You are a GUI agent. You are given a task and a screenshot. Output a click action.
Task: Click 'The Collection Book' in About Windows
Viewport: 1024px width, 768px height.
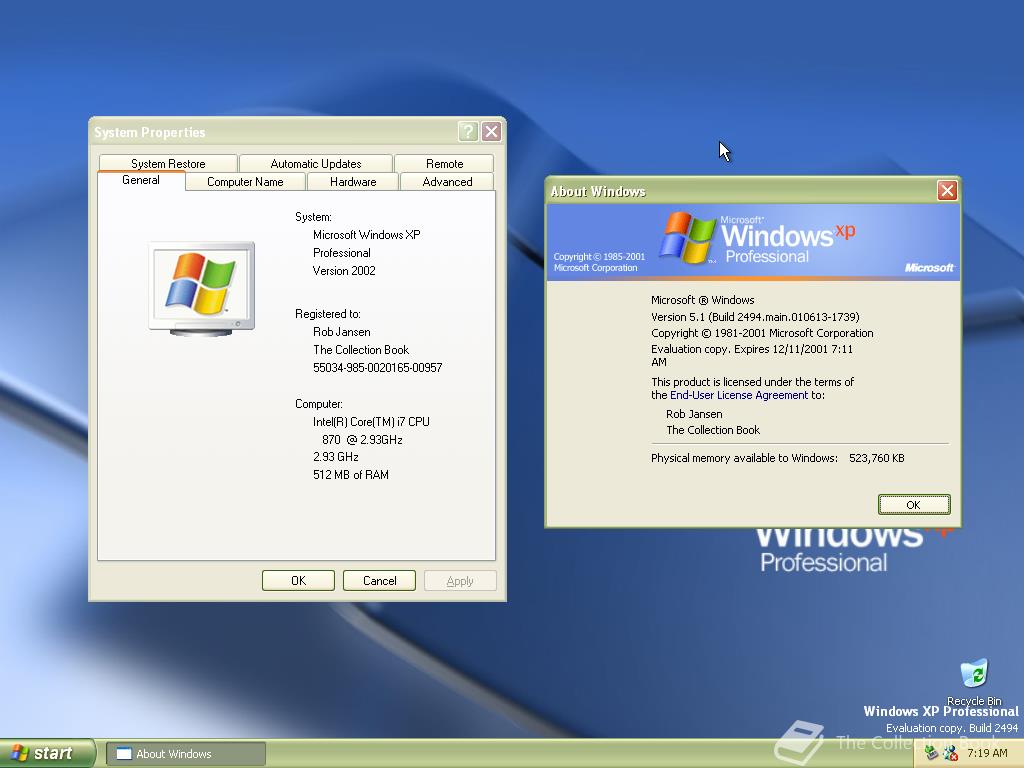point(713,430)
